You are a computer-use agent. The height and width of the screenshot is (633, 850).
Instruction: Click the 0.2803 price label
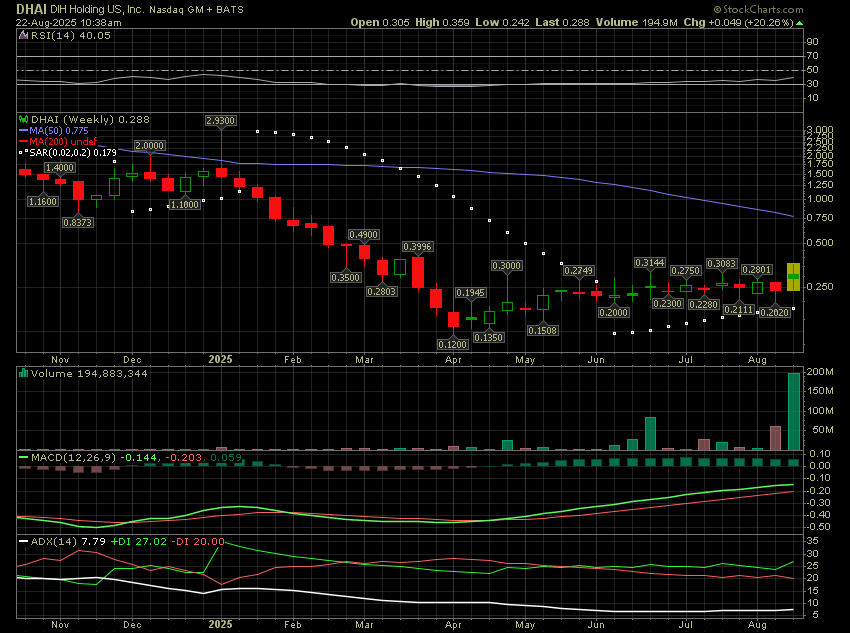(382, 292)
